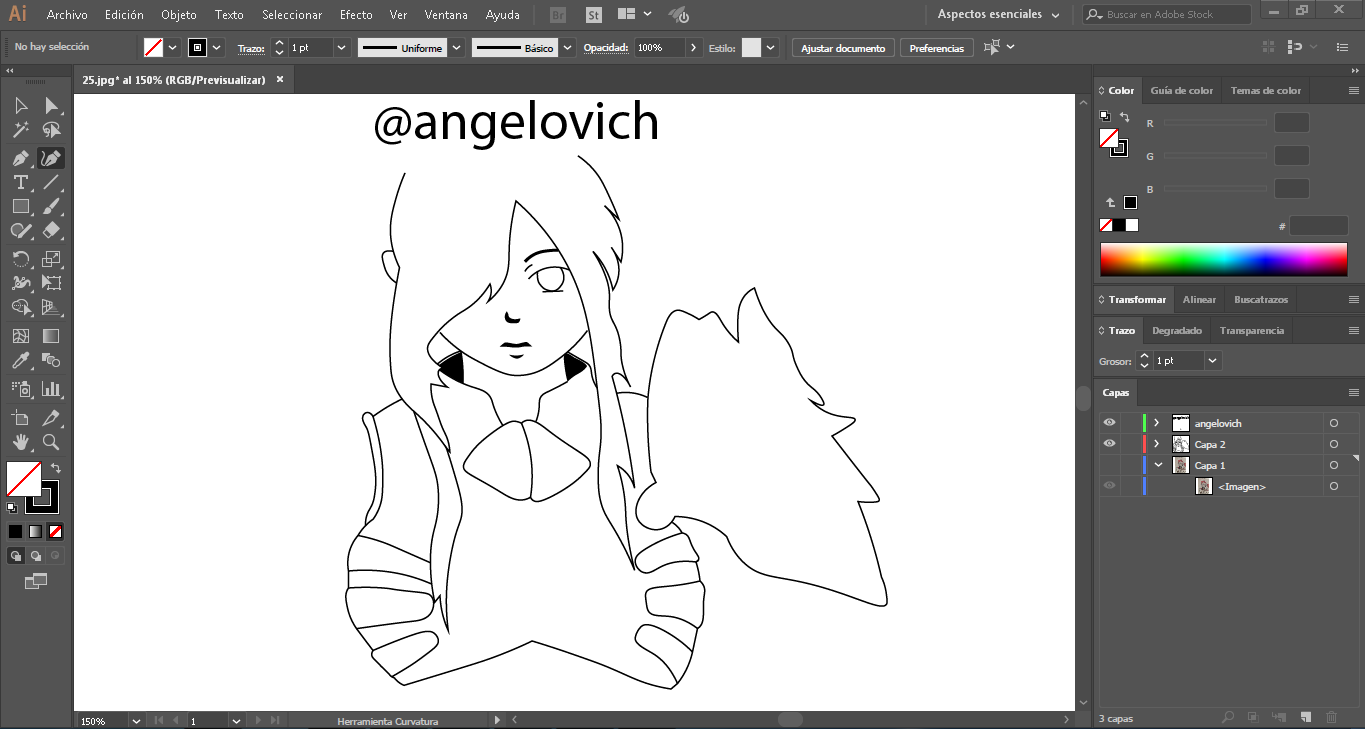
Task: Select the Slice tool
Action: click(51, 418)
